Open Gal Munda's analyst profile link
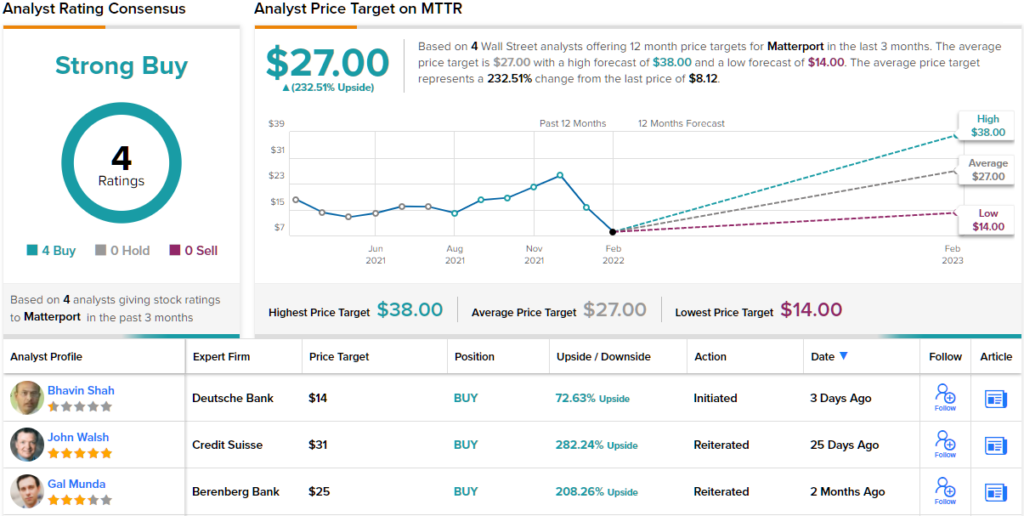Image resolution: width=1024 pixels, height=516 pixels. pyautogui.click(x=78, y=484)
